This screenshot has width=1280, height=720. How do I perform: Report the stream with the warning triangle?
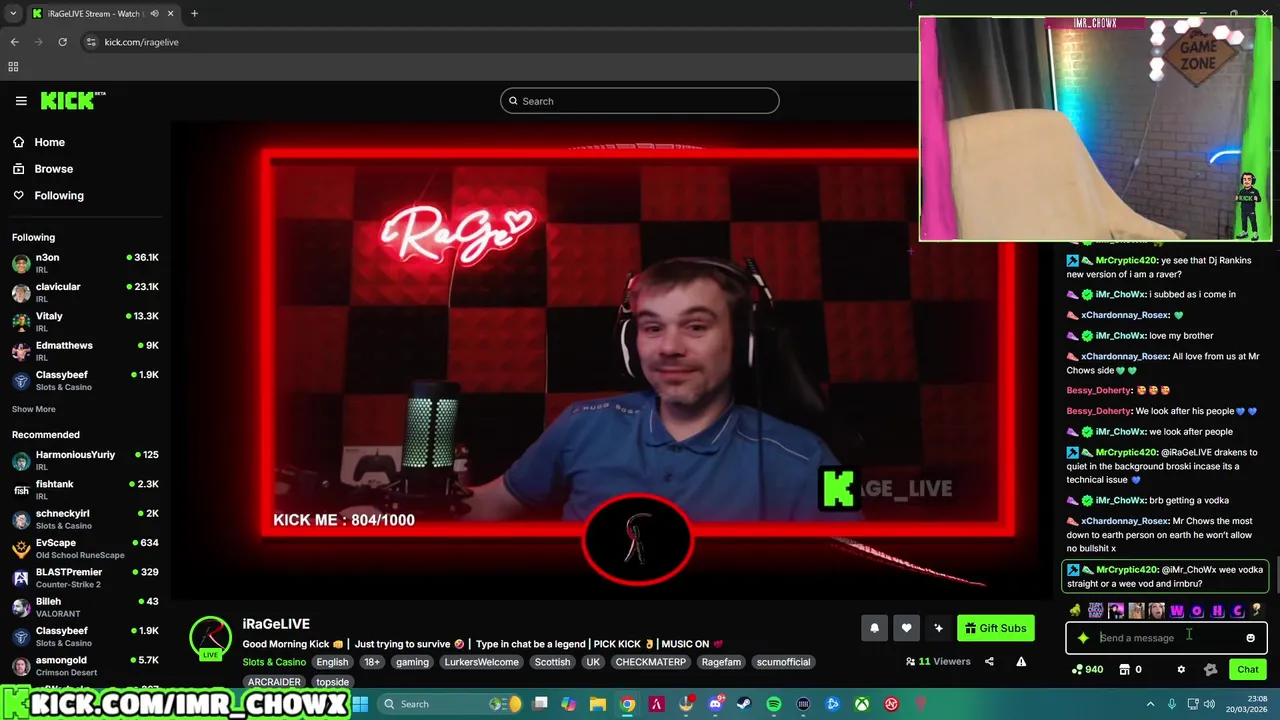pyautogui.click(x=1021, y=661)
